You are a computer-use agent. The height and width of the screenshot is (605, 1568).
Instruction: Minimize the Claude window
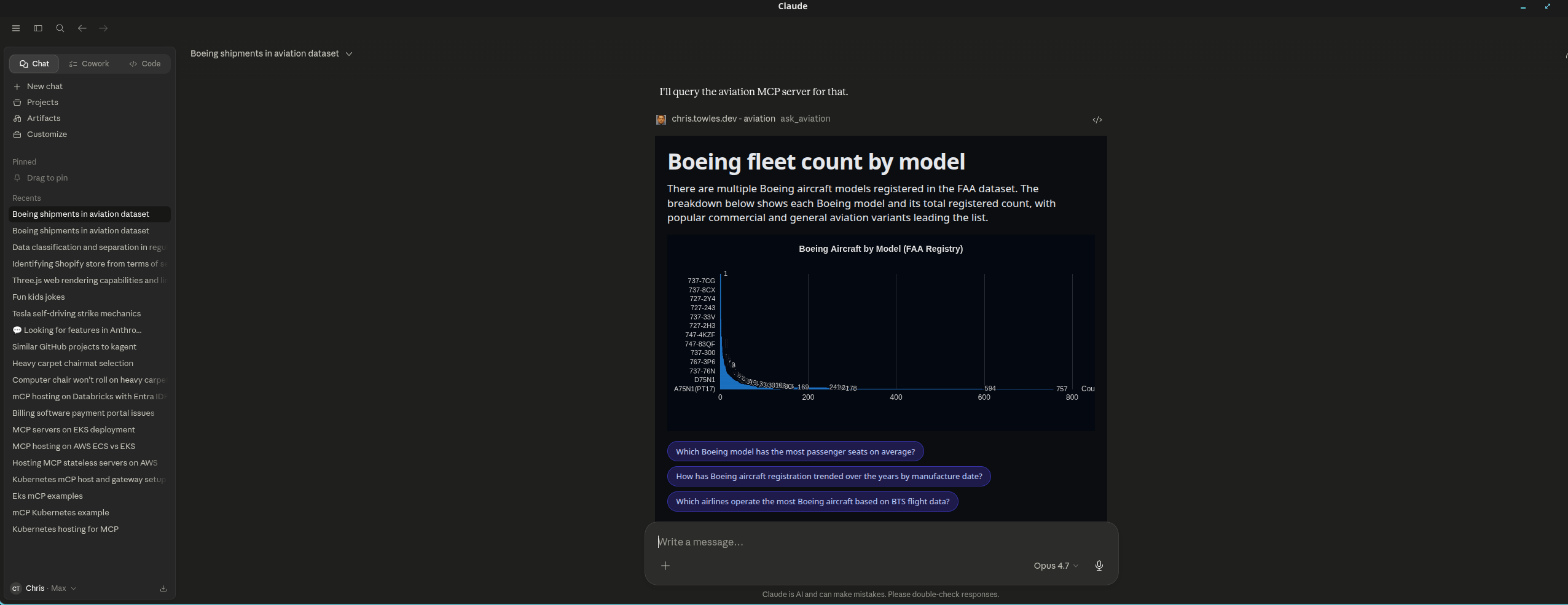click(x=1523, y=7)
